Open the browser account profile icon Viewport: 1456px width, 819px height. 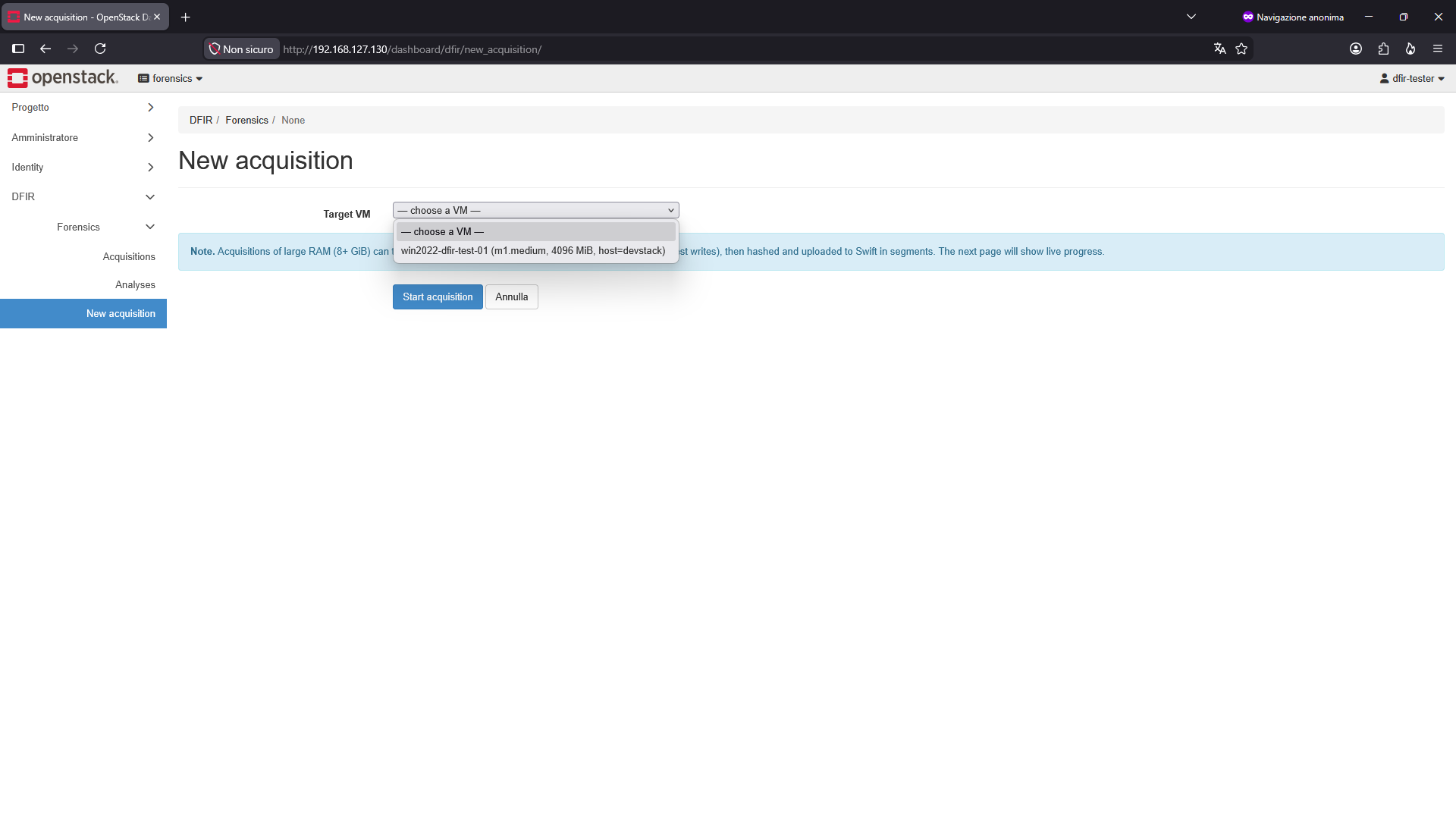(1356, 49)
